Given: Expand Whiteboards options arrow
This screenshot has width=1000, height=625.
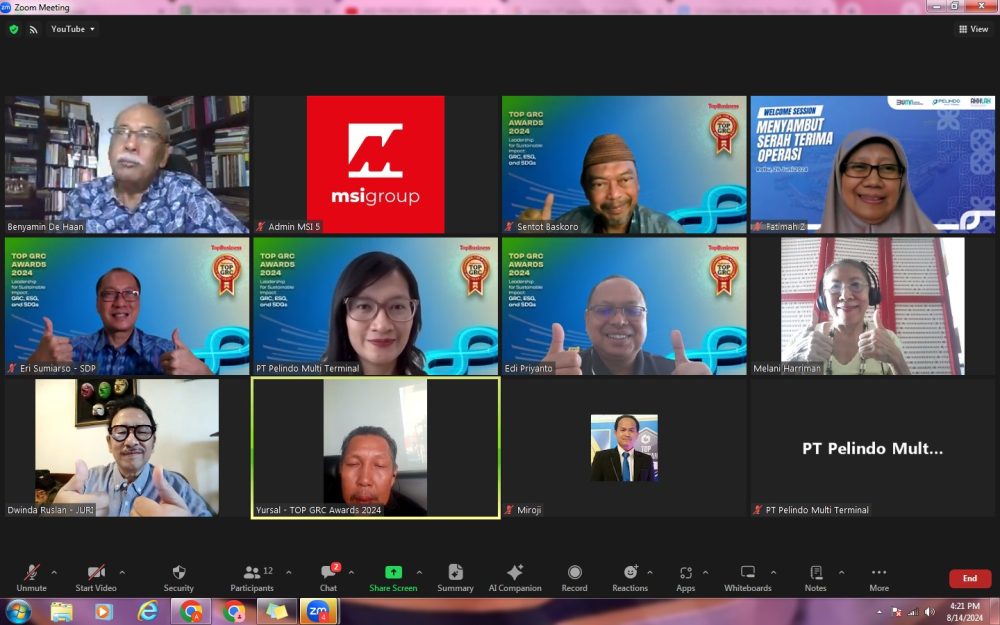Looking at the screenshot, I should [x=774, y=573].
